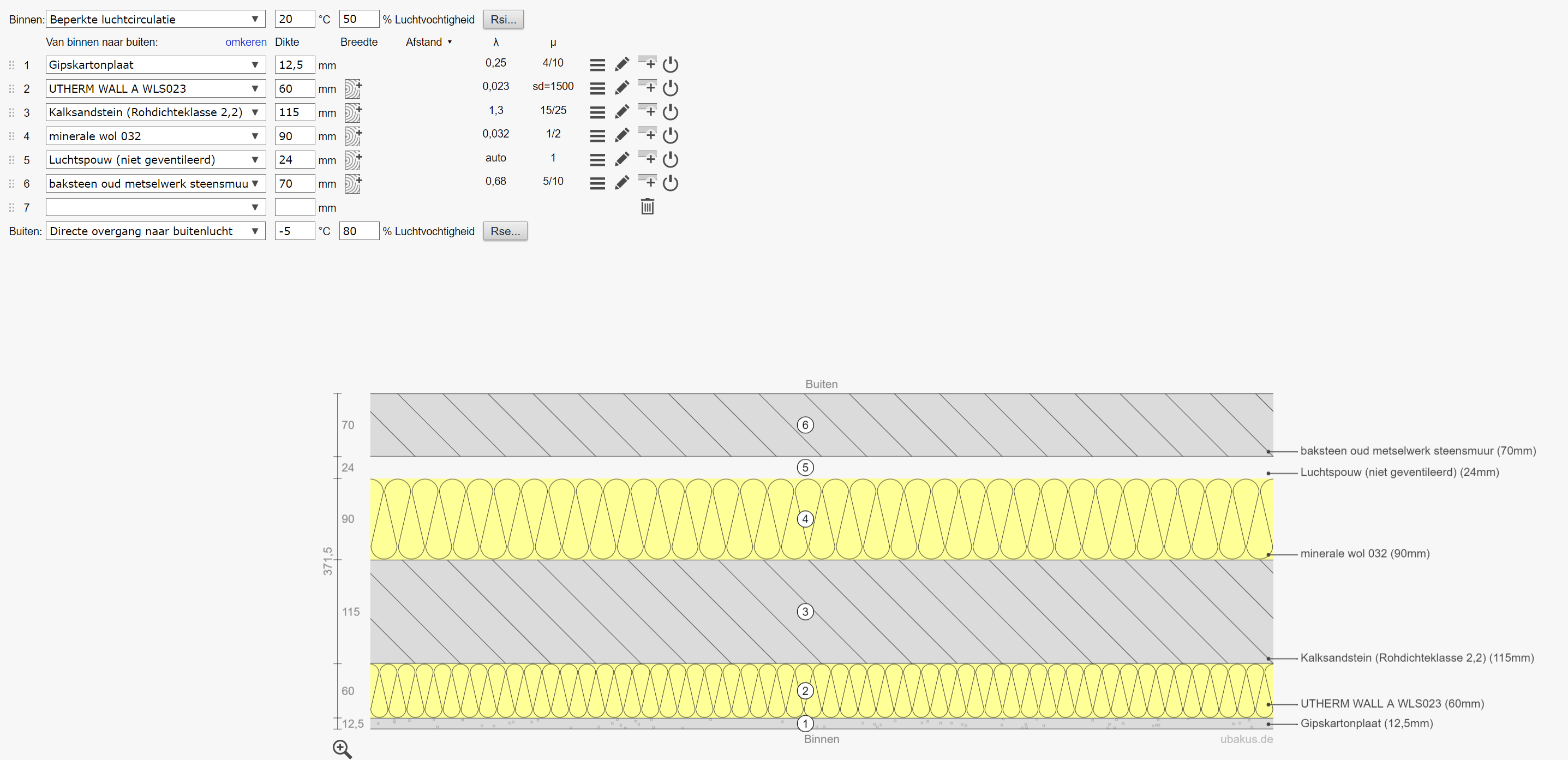Open material details menu for the Kalksandstein layer
The width and height of the screenshot is (1568, 760).
pyautogui.click(x=597, y=112)
